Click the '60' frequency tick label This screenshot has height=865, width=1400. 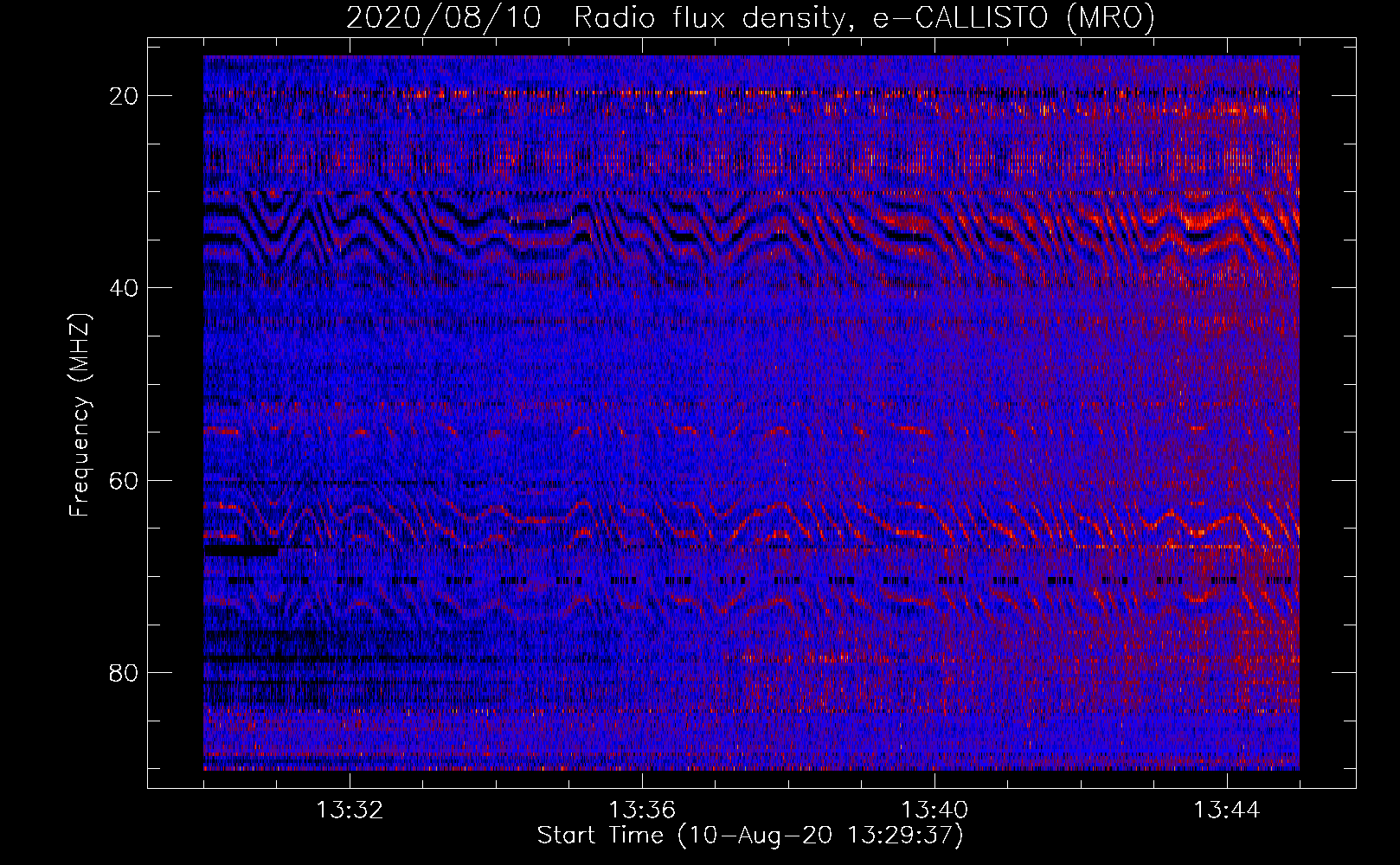(x=125, y=480)
